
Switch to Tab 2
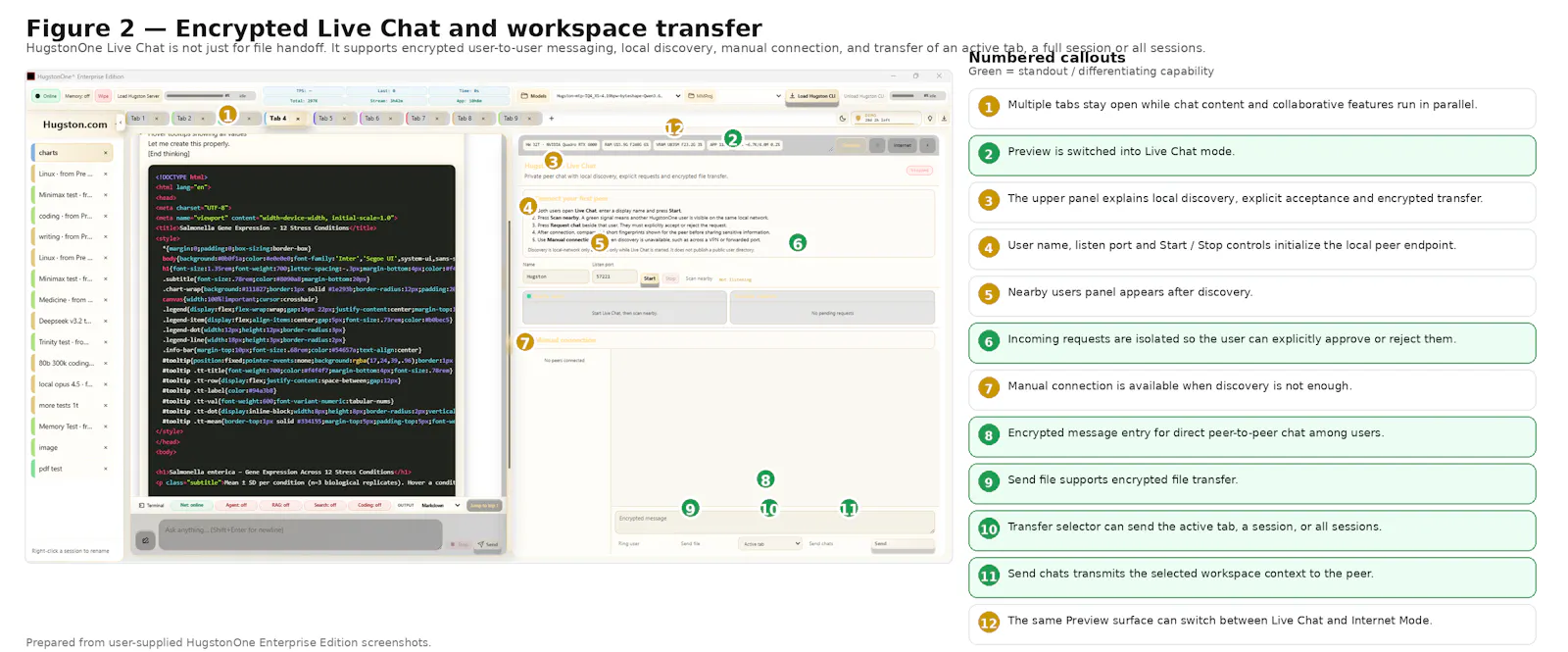pos(183,119)
